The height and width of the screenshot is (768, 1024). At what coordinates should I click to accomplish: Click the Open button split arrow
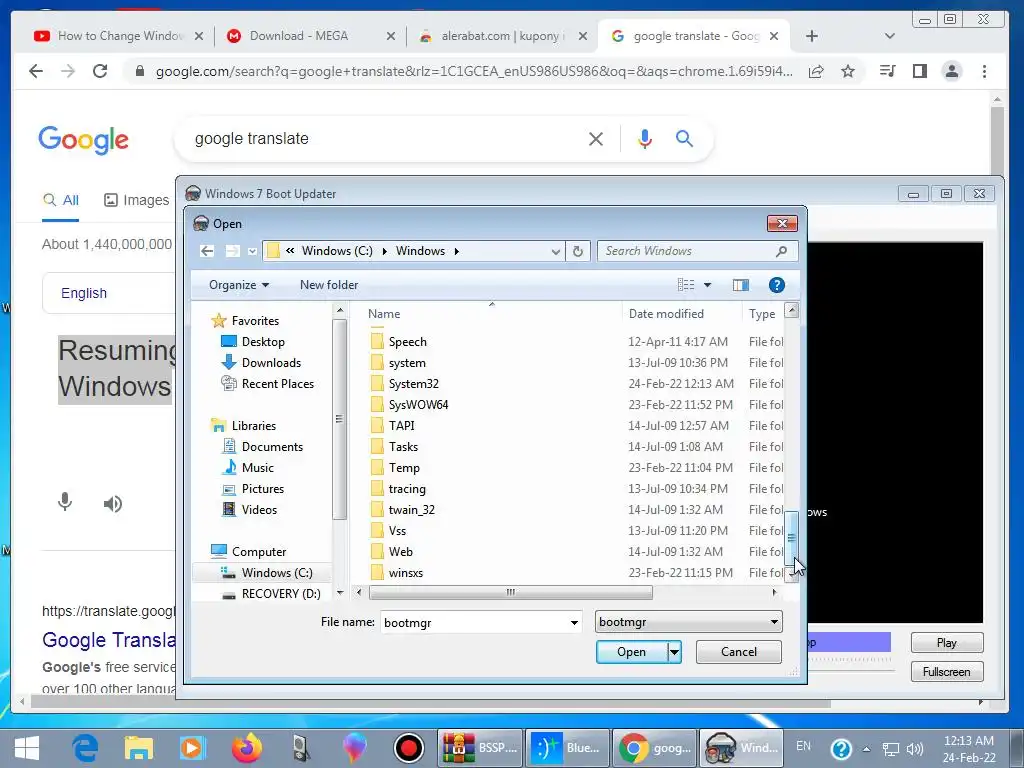(674, 652)
